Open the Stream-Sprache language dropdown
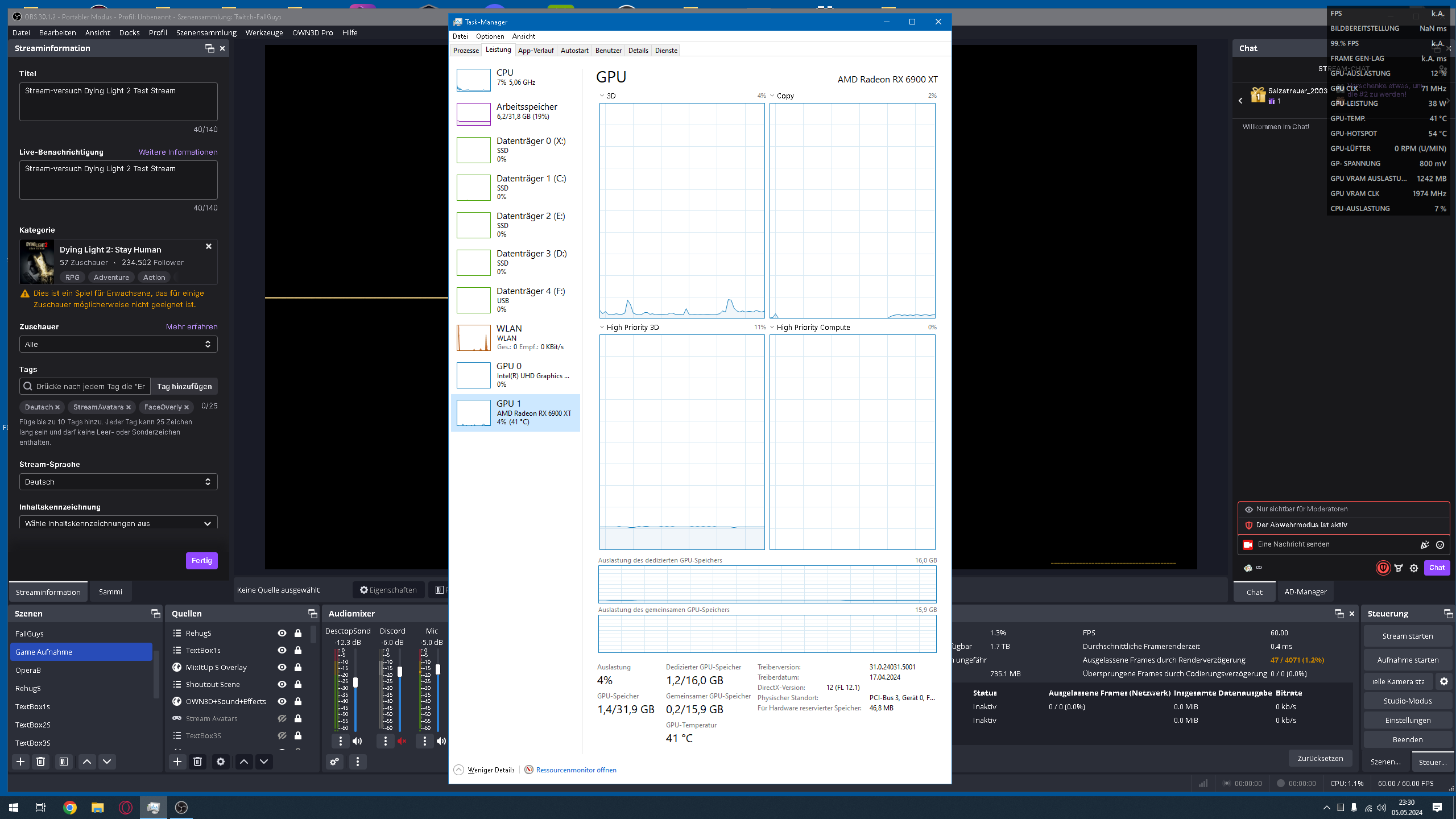The width and height of the screenshot is (1456, 819). tap(118, 481)
